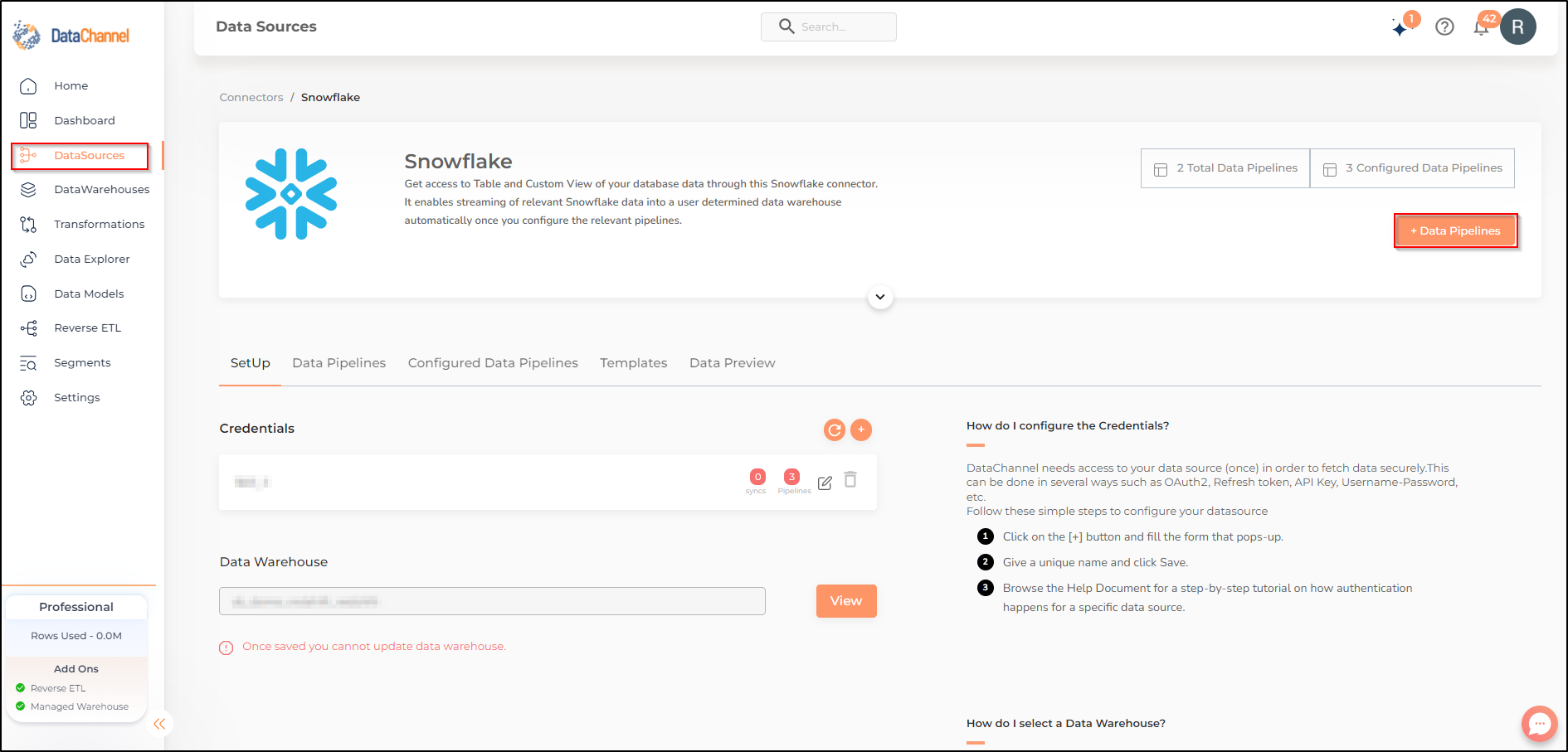Image resolution: width=1568 pixels, height=752 pixels.
Task: Click the Snowflake connector logo
Action: coord(291,194)
